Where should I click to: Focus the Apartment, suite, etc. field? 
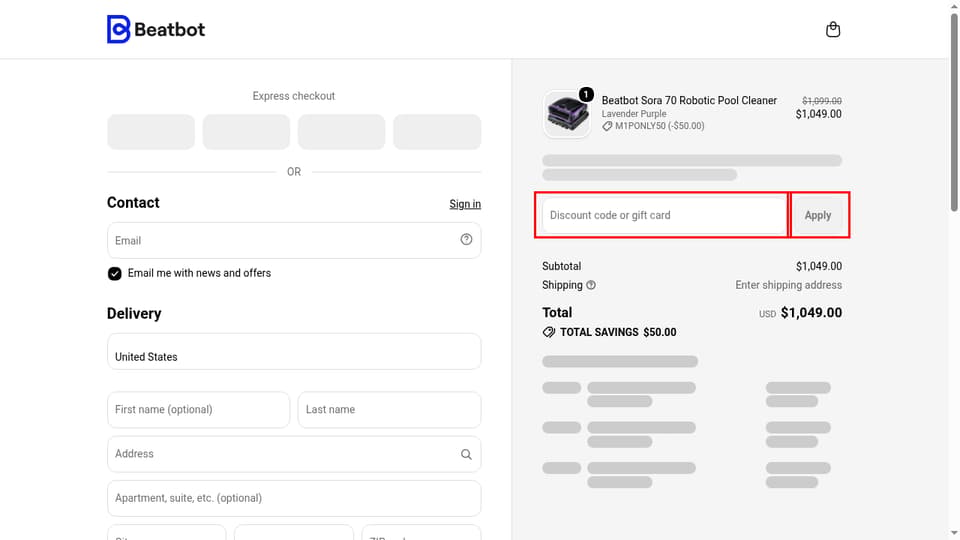[x=294, y=498]
